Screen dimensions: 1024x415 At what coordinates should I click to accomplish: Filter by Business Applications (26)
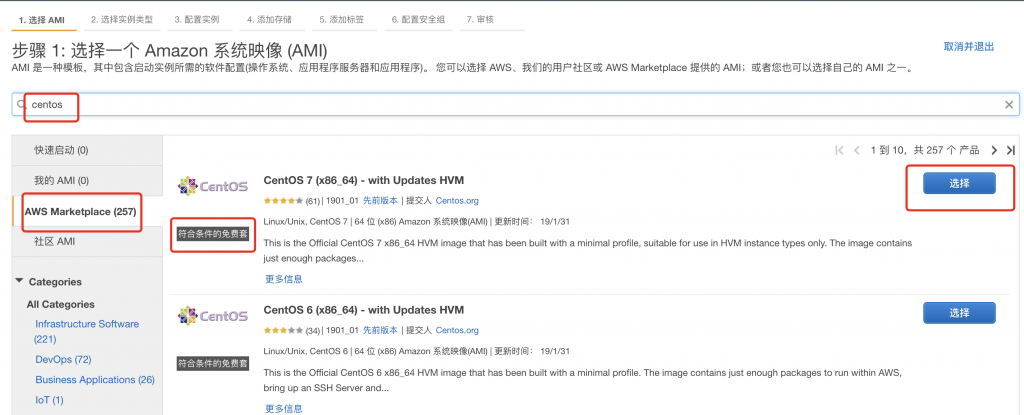[95, 379]
